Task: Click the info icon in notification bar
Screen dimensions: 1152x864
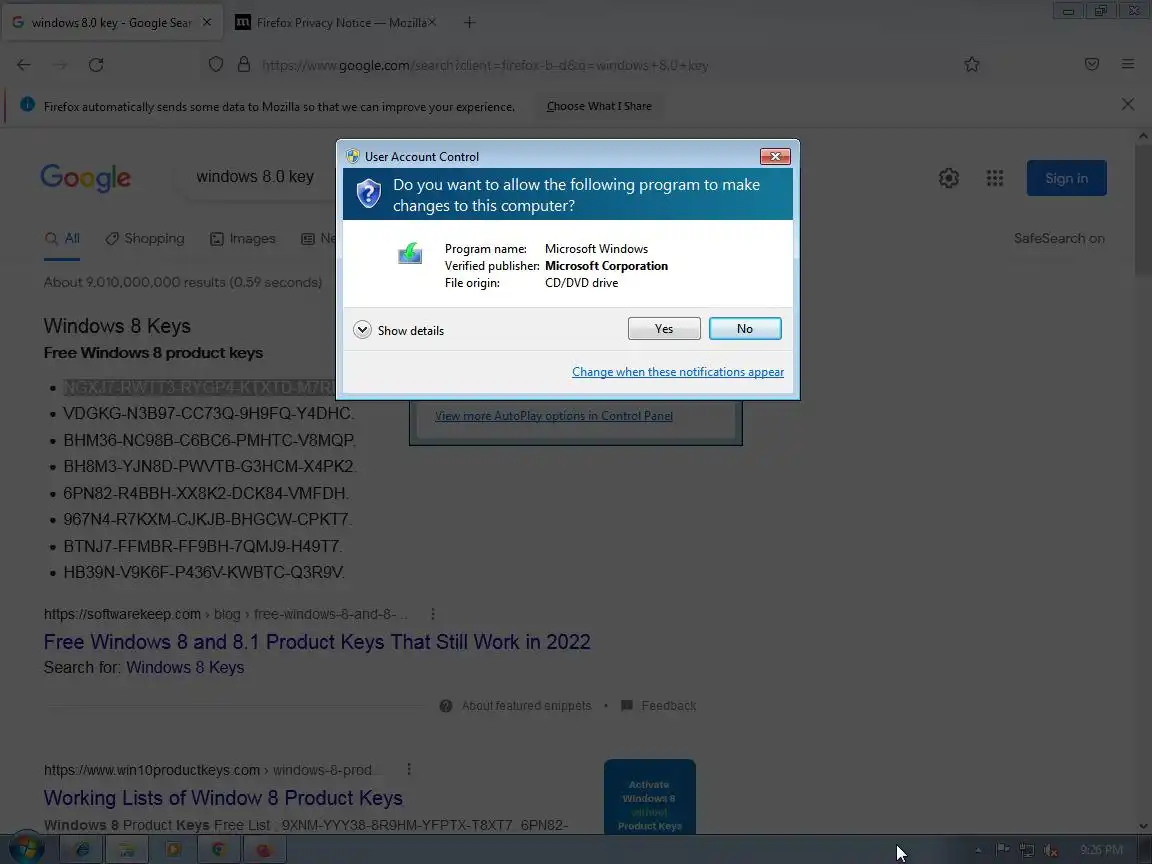Action: 27,104
